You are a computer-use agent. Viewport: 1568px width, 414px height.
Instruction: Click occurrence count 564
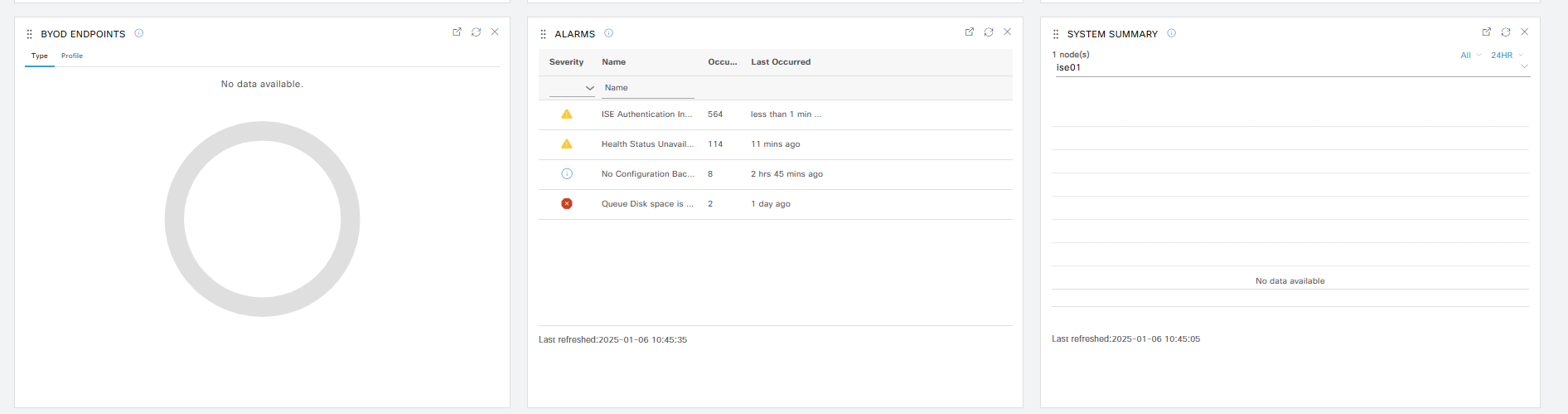[715, 114]
